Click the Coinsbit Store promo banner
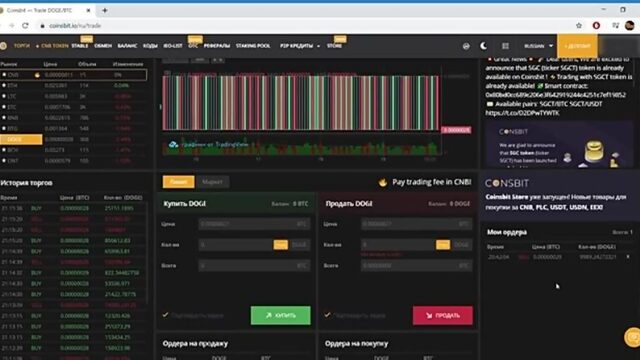This screenshot has height=360, width=640. (x=559, y=195)
